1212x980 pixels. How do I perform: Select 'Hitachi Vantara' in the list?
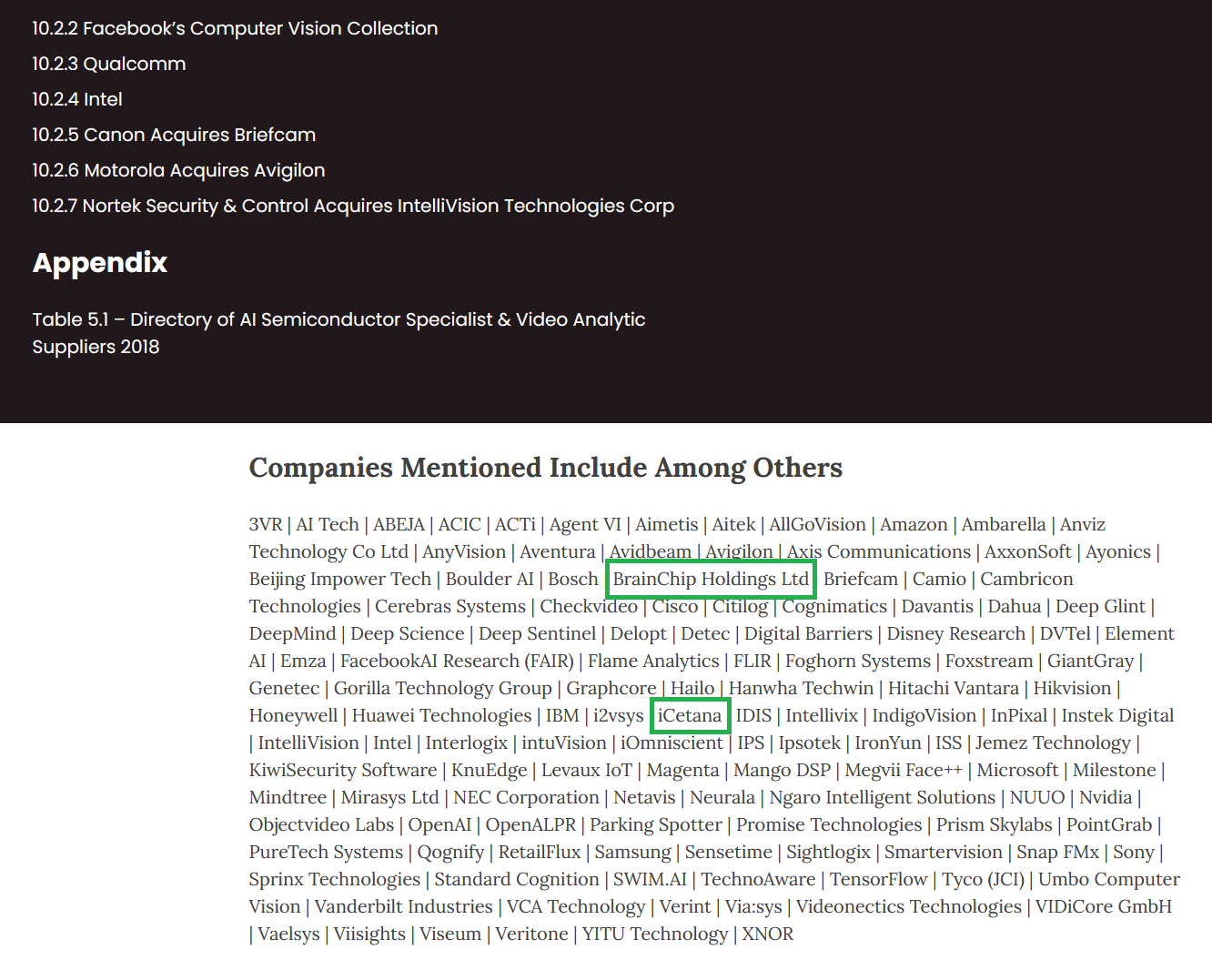point(954,689)
